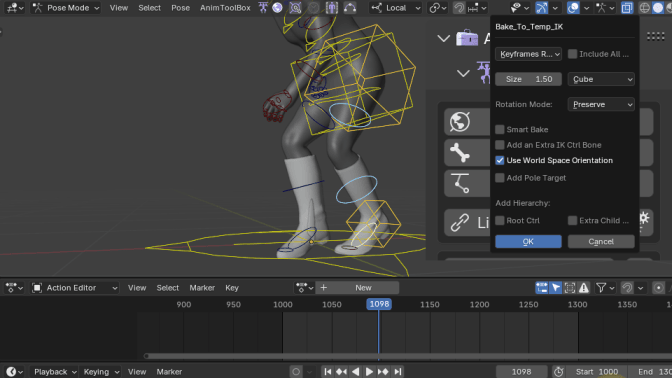
Task: Open the Pose menu
Action: 180,8
